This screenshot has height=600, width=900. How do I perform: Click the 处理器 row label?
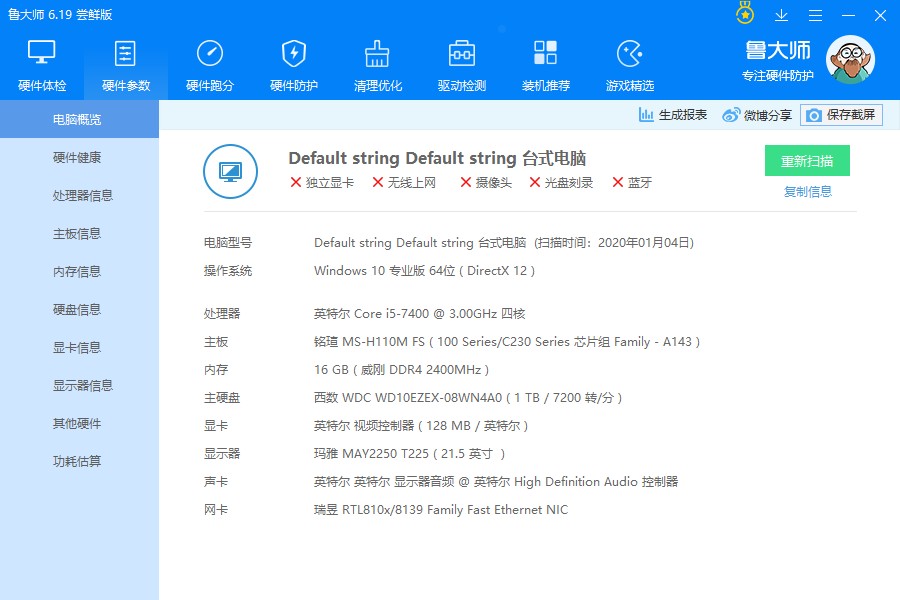[x=222, y=313]
